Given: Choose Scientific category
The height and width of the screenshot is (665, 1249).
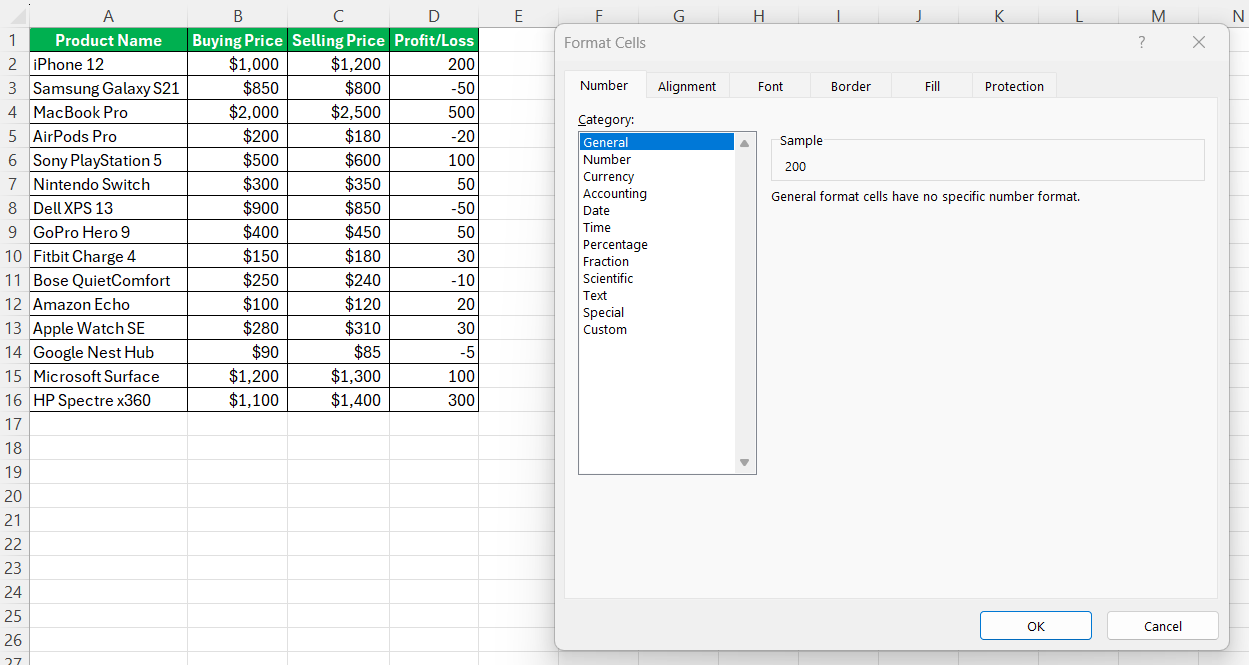Looking at the screenshot, I should click(657, 278).
